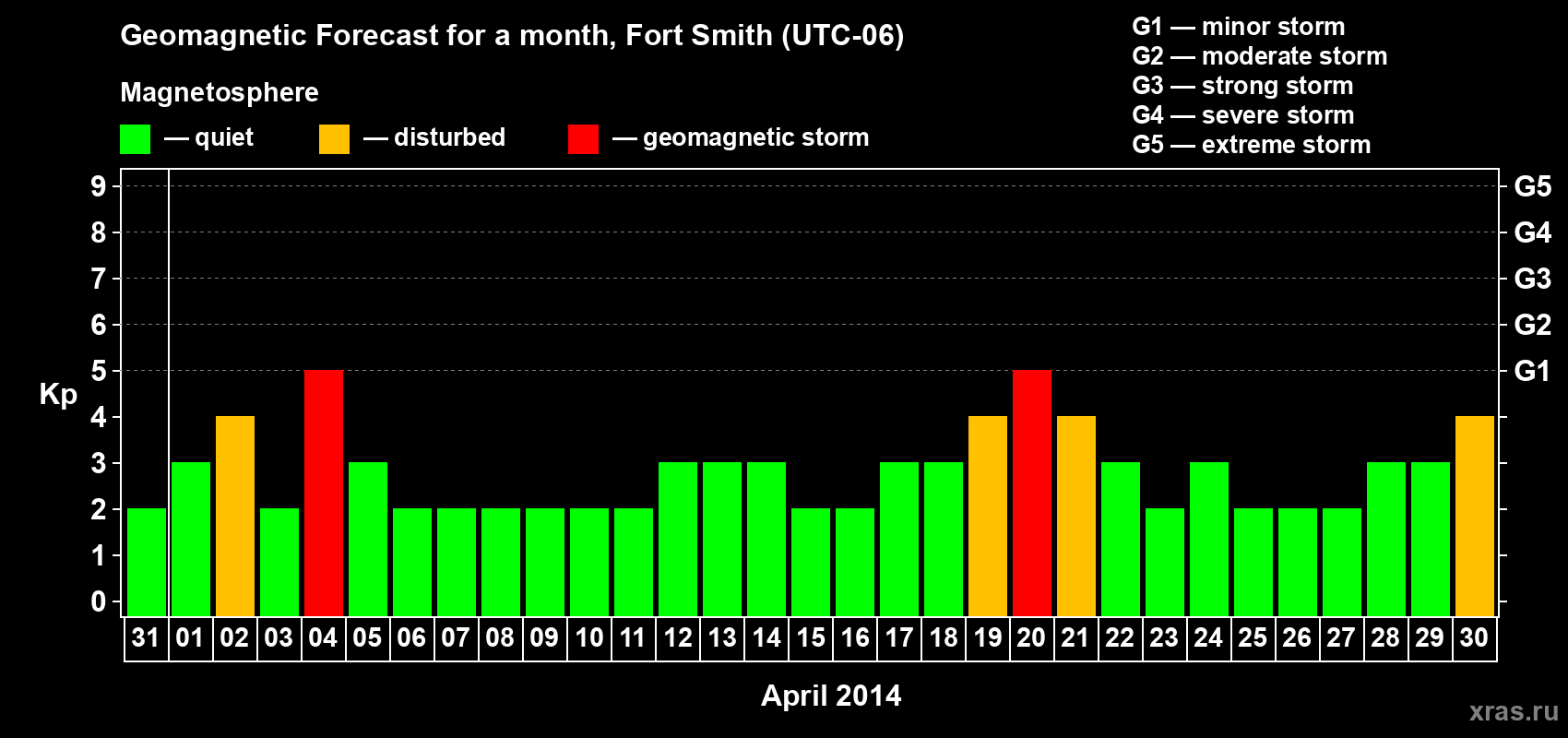This screenshot has width=1568, height=738.
Task: Click the Kp axis value '5'
Action: 99,371
